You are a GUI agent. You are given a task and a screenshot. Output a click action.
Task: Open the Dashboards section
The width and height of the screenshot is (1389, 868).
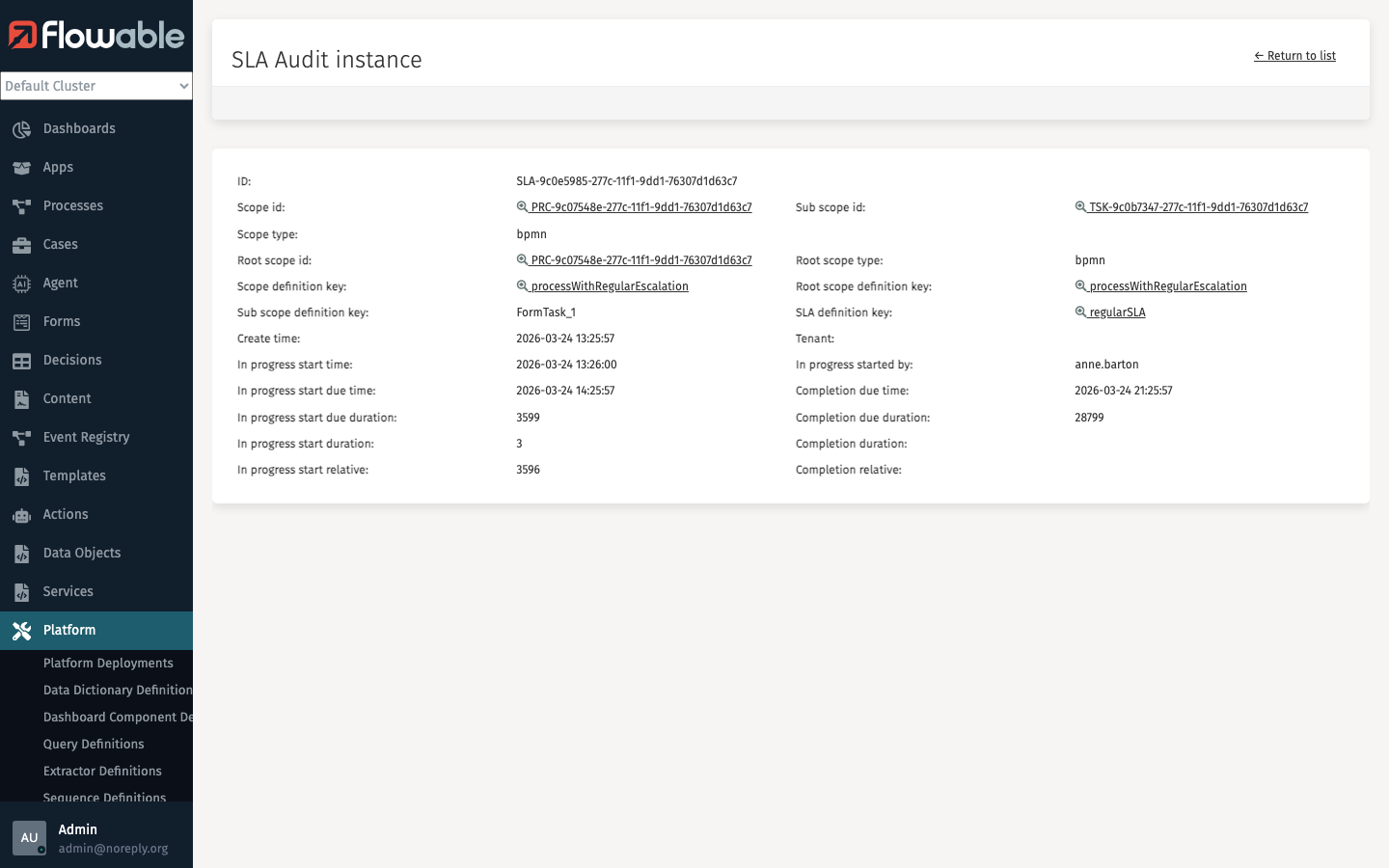[77, 128]
